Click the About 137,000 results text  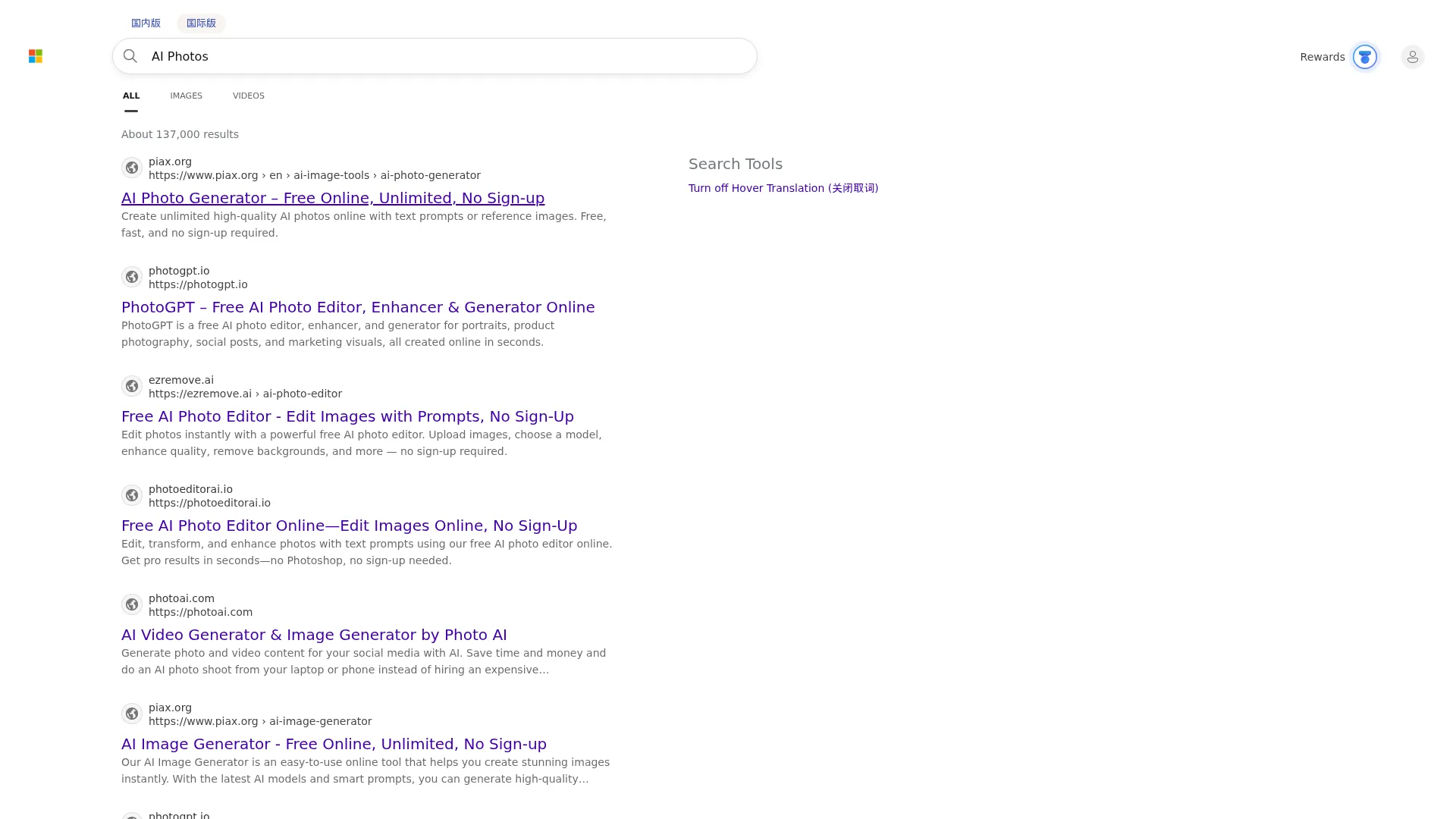click(x=180, y=134)
